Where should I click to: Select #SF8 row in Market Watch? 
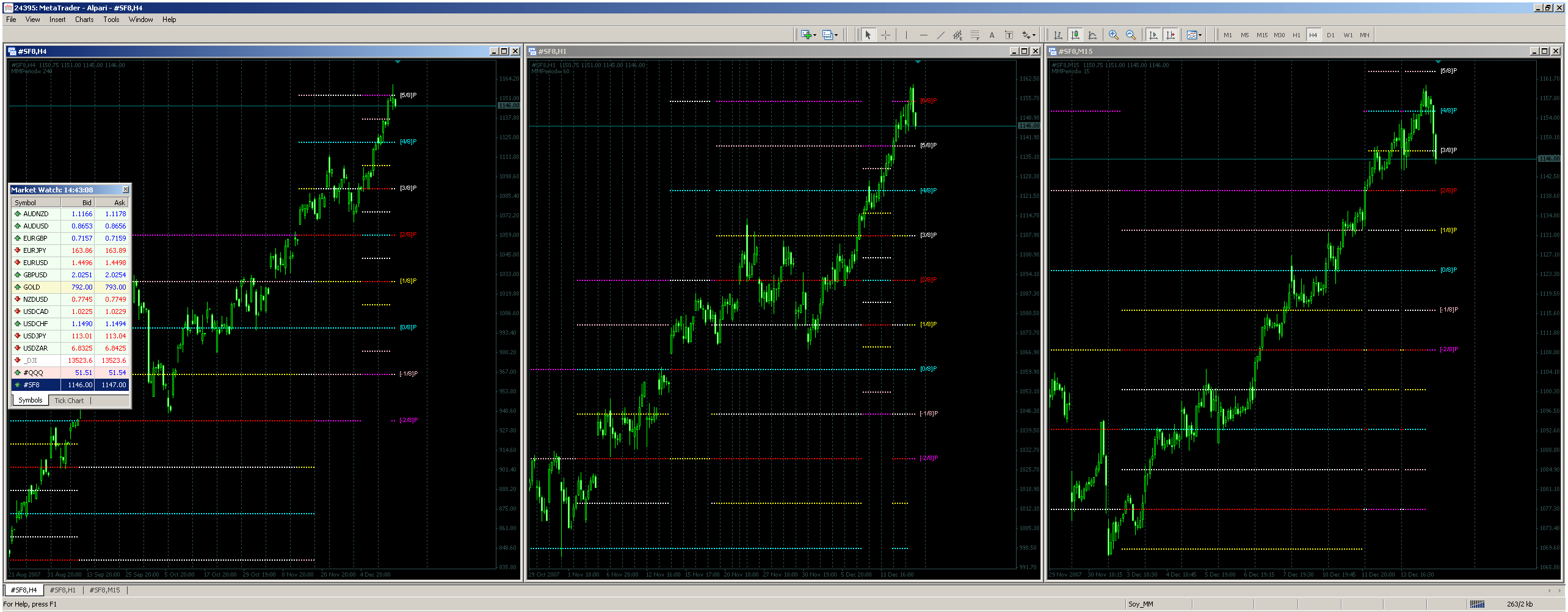(70, 385)
